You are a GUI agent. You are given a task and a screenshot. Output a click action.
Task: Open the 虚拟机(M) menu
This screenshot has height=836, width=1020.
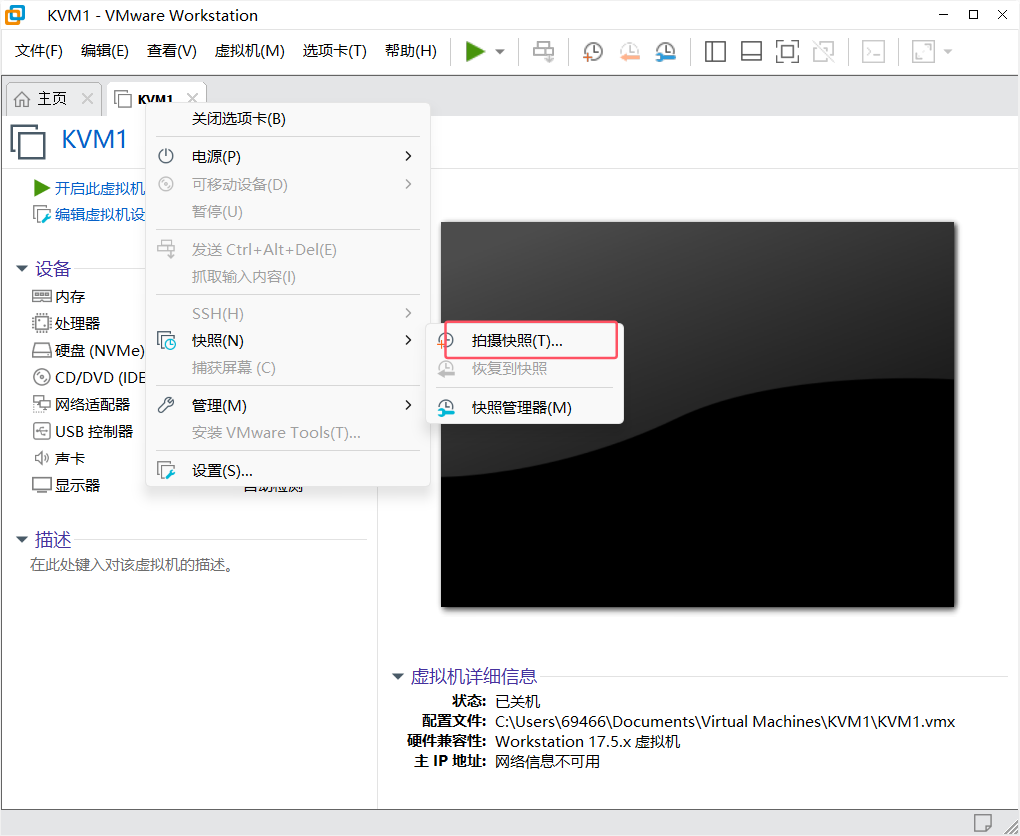(249, 51)
